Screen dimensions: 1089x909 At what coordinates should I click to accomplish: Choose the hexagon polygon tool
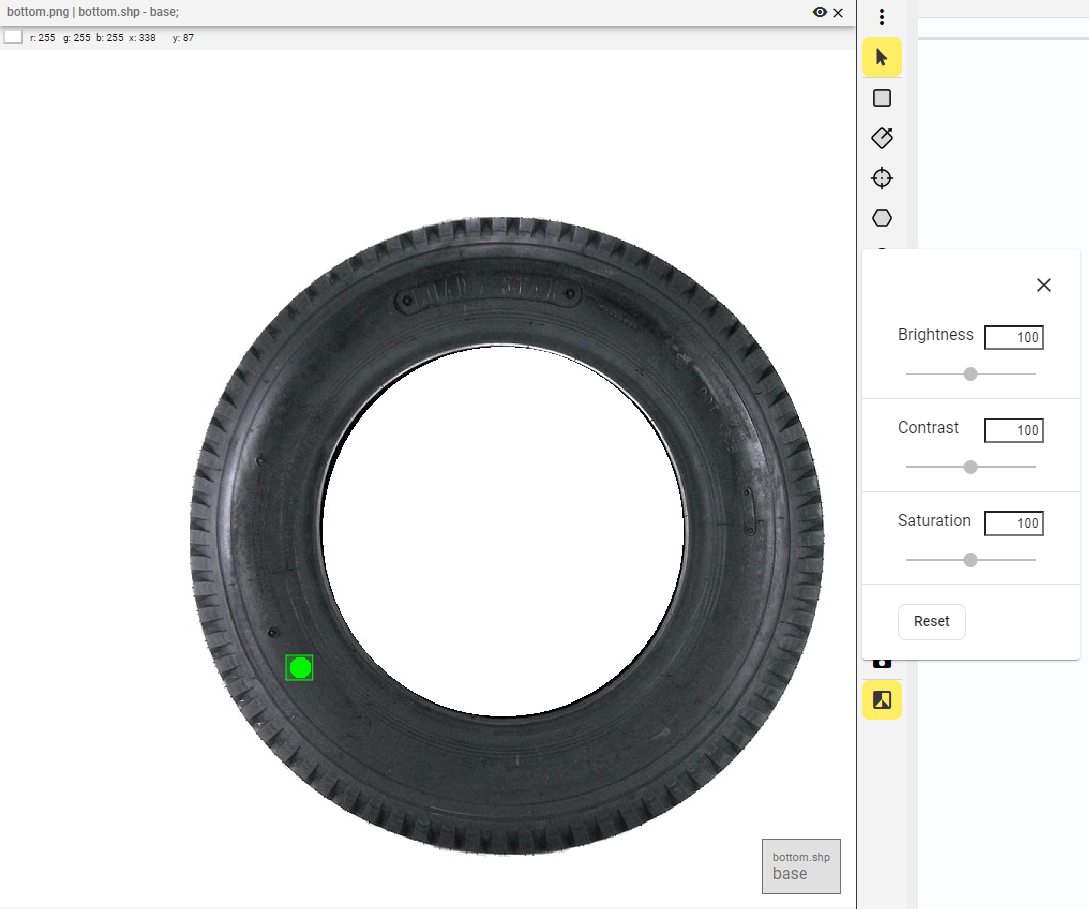[881, 217]
